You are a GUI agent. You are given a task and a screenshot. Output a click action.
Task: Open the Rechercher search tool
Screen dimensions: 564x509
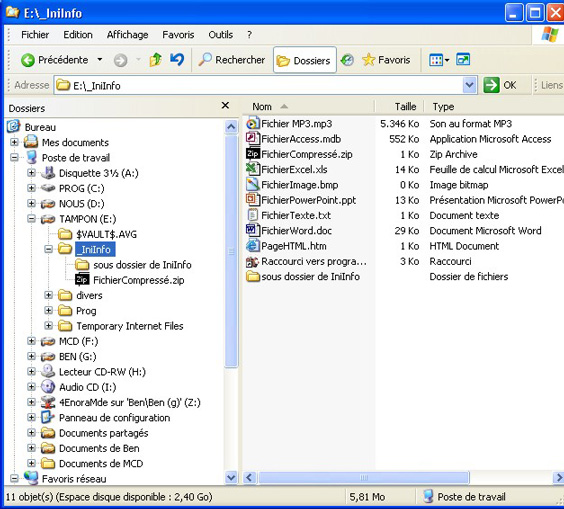[x=232, y=60]
